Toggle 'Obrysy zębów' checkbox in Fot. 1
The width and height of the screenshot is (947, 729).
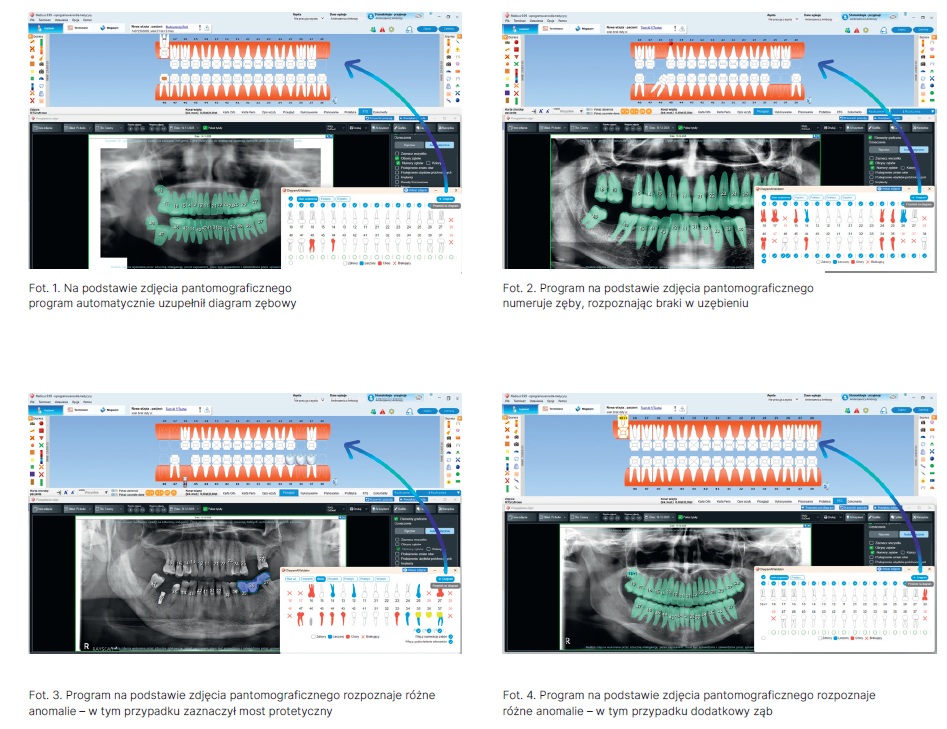396,160
